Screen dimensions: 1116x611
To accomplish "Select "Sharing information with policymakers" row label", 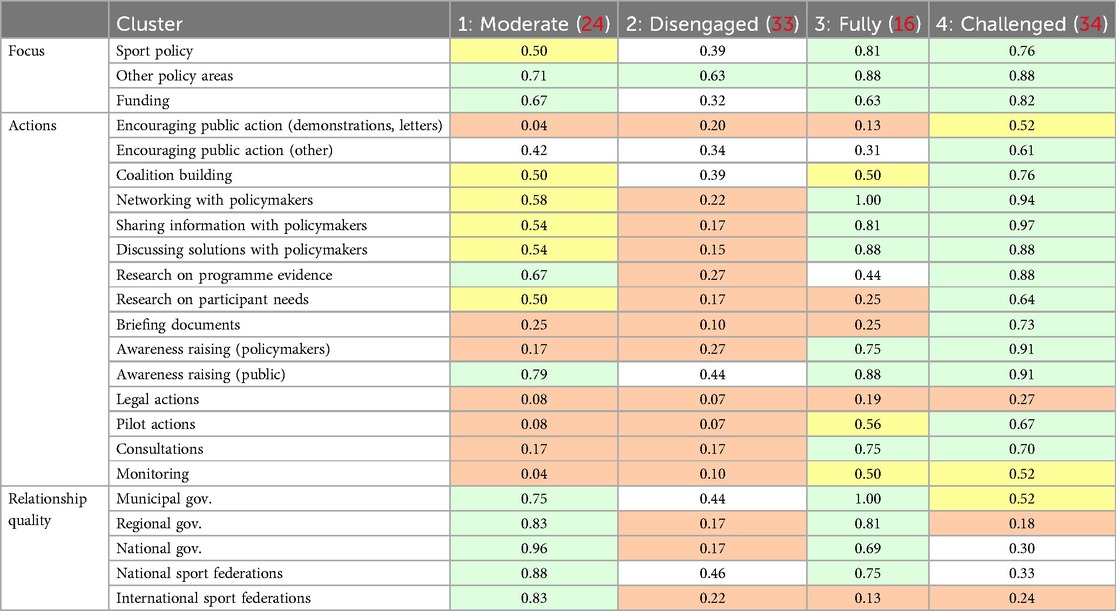I will pyautogui.click(x=241, y=225).
